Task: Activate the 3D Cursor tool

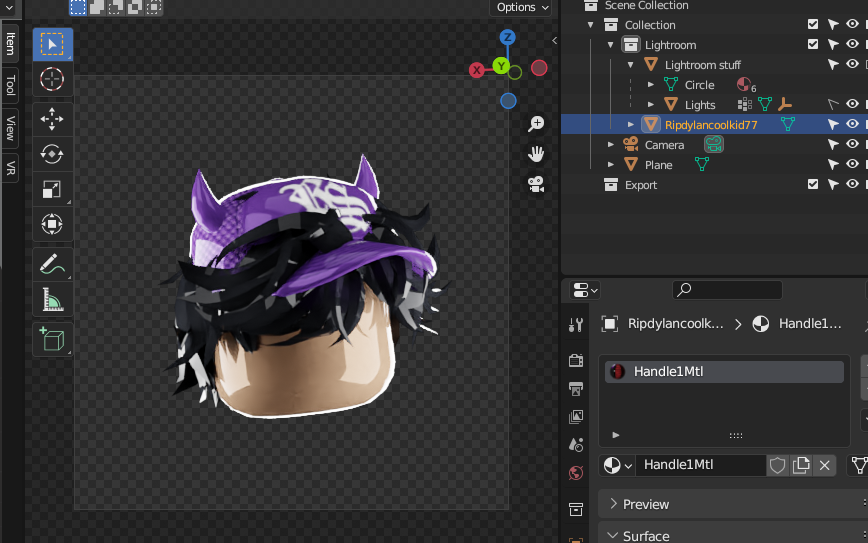Action: click(52, 79)
